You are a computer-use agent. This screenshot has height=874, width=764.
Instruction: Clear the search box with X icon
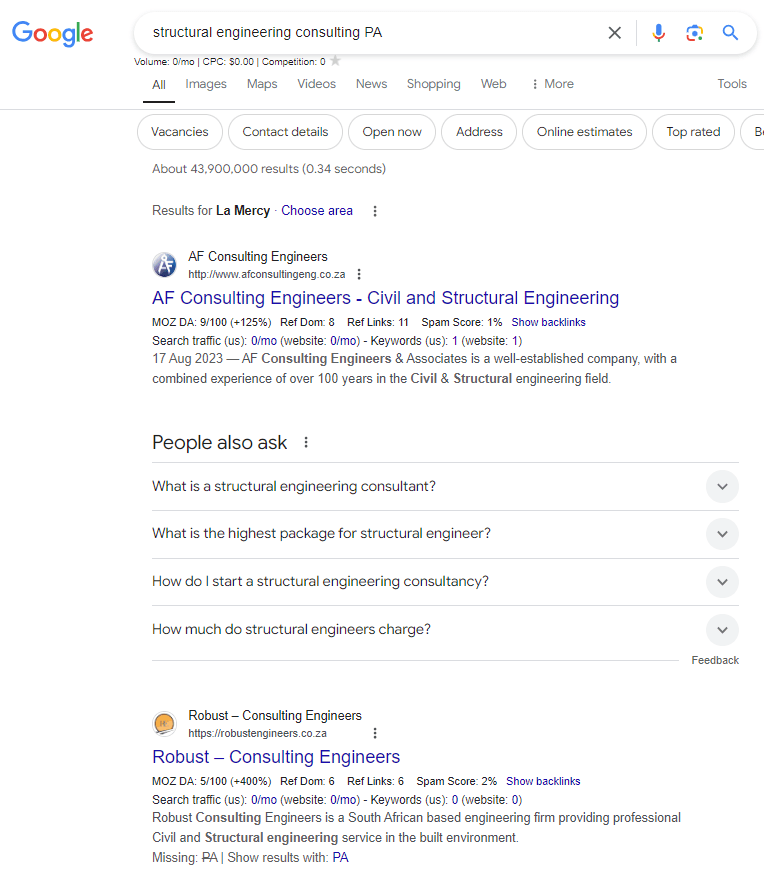point(615,33)
